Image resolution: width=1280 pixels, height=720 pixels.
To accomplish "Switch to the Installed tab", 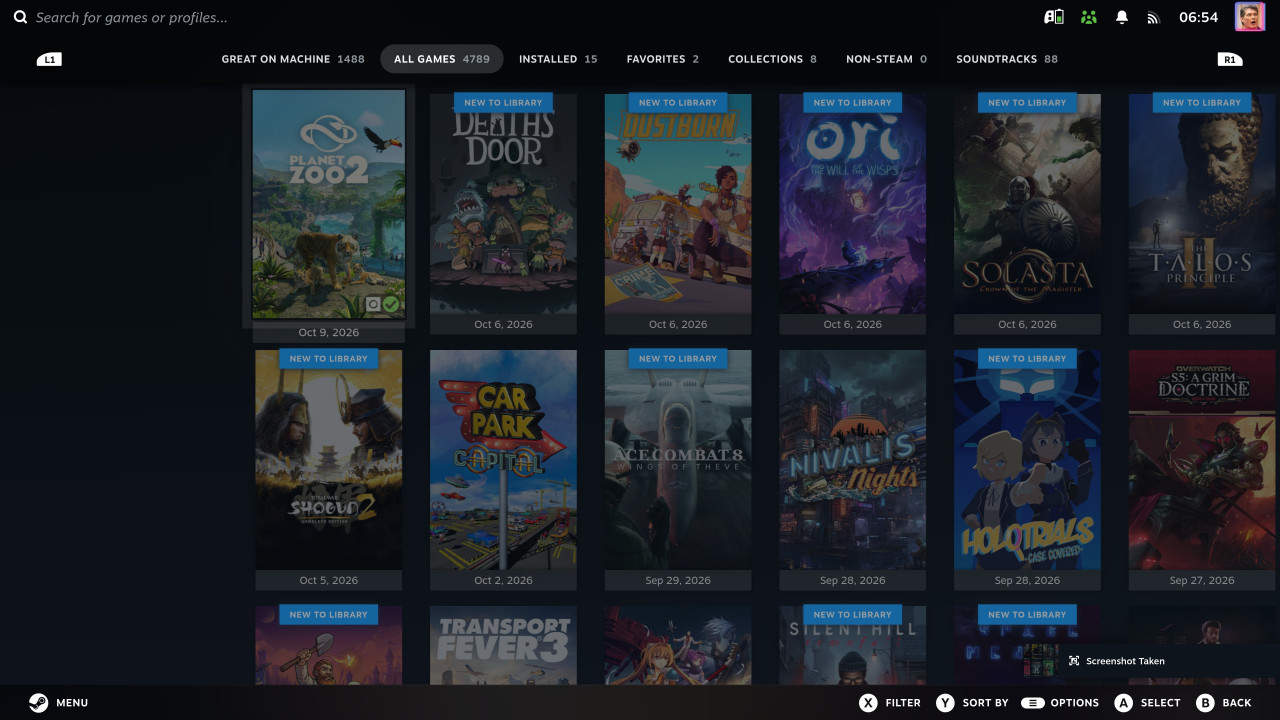I will click(x=558, y=59).
